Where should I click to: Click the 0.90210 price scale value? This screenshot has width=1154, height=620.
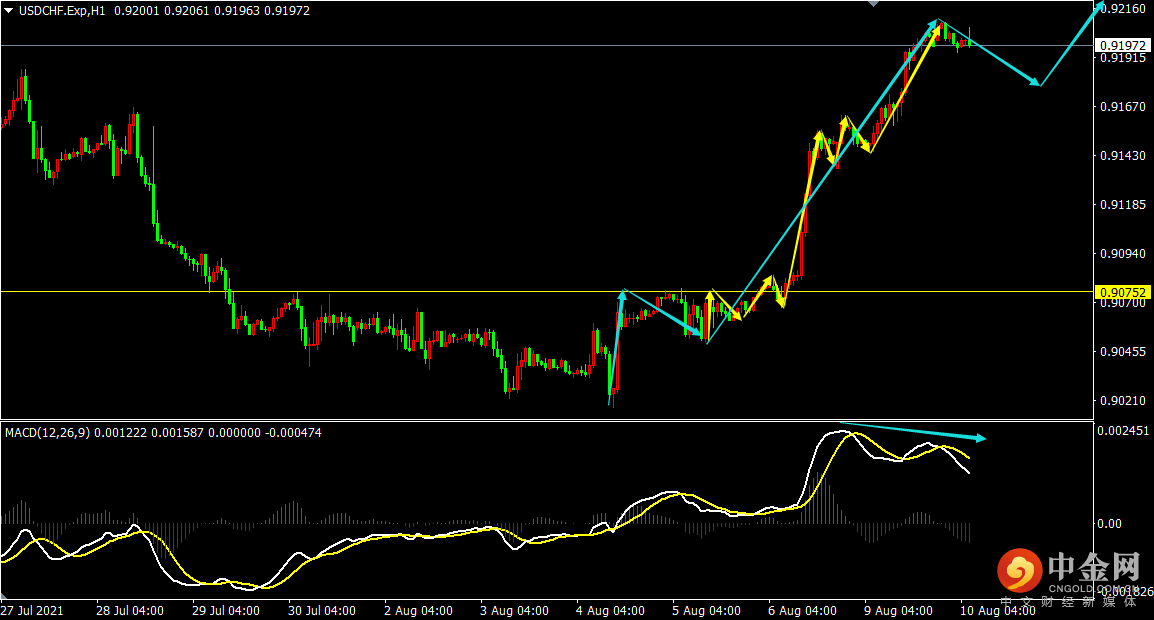[x=1124, y=401]
